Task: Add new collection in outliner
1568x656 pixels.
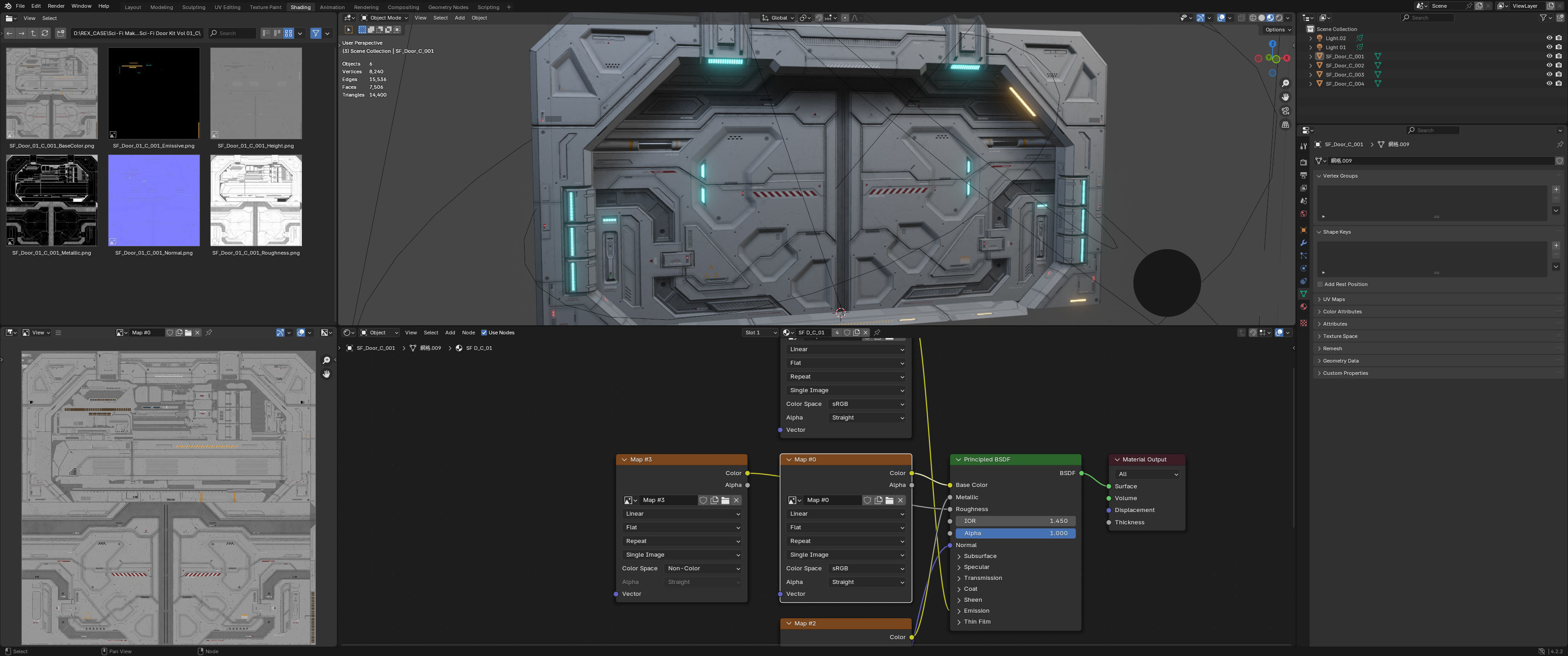Action: coord(1559,18)
